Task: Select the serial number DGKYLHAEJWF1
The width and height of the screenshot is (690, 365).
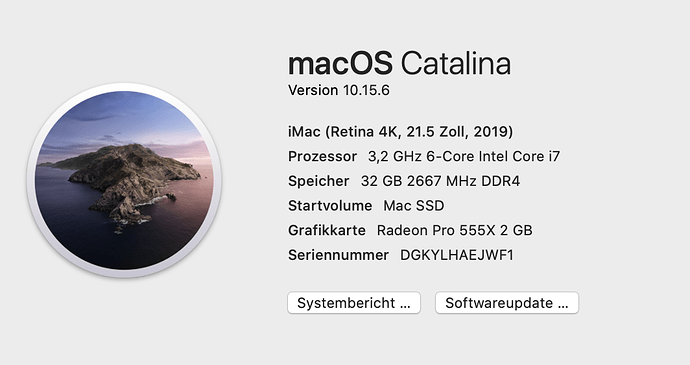Action: 457,255
